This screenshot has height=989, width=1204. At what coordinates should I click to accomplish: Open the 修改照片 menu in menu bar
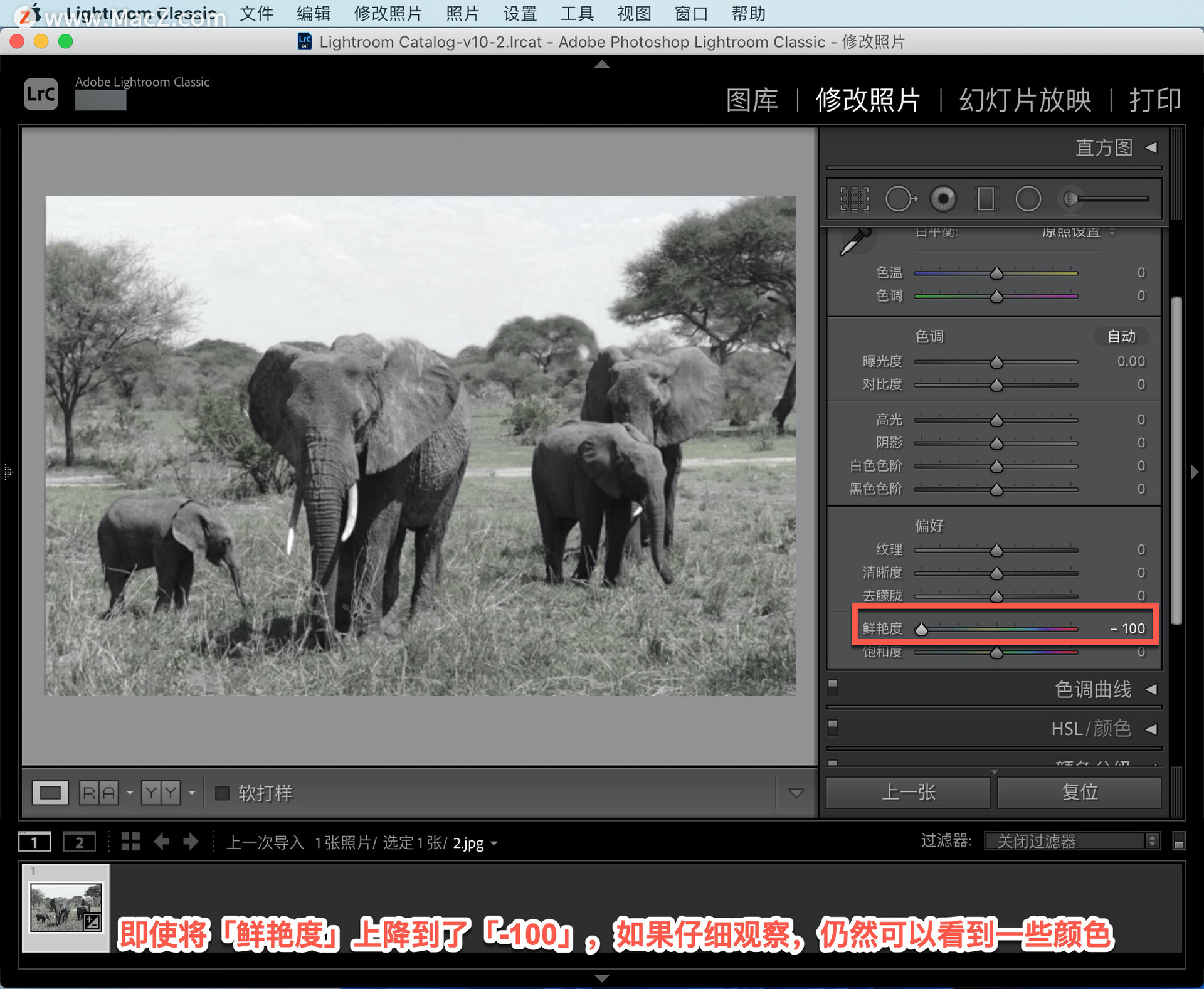point(388,13)
